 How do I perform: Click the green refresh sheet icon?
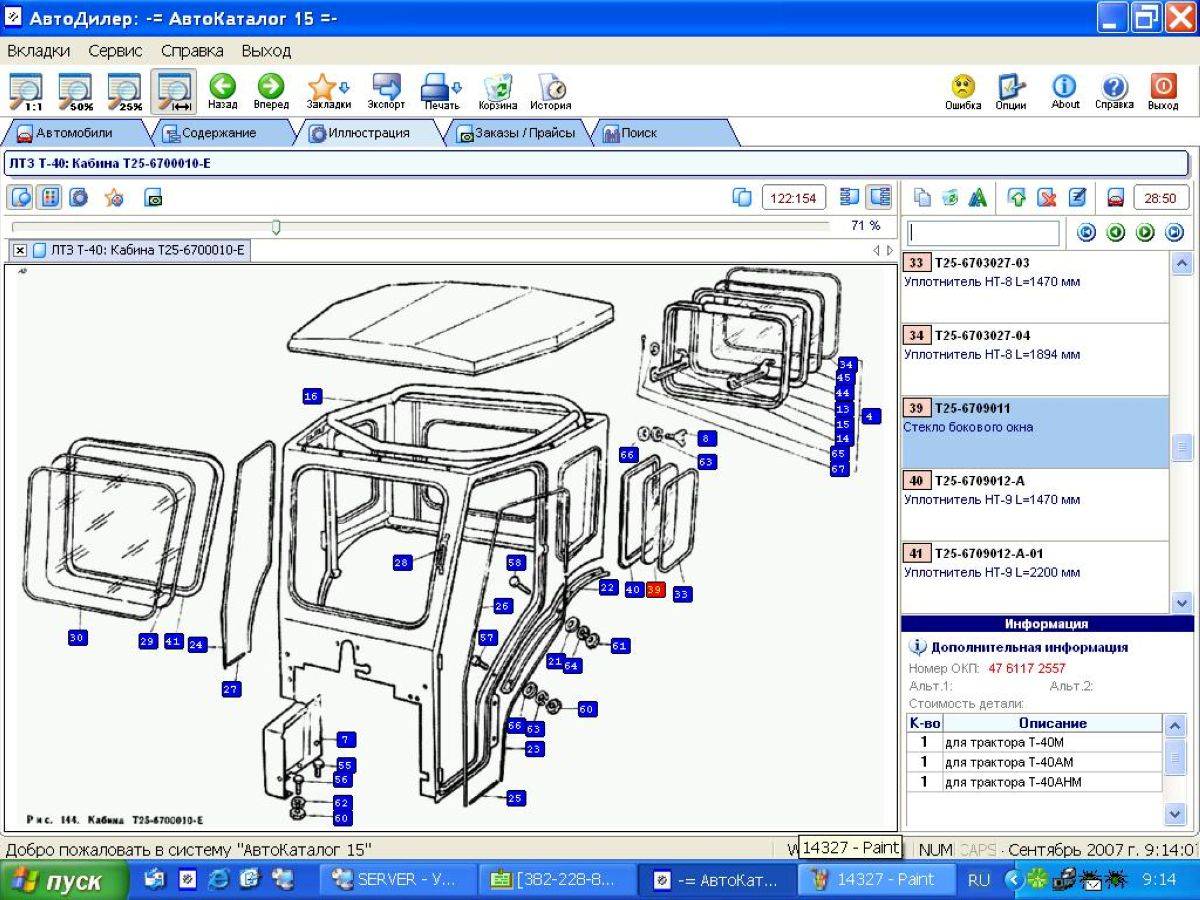coord(950,198)
